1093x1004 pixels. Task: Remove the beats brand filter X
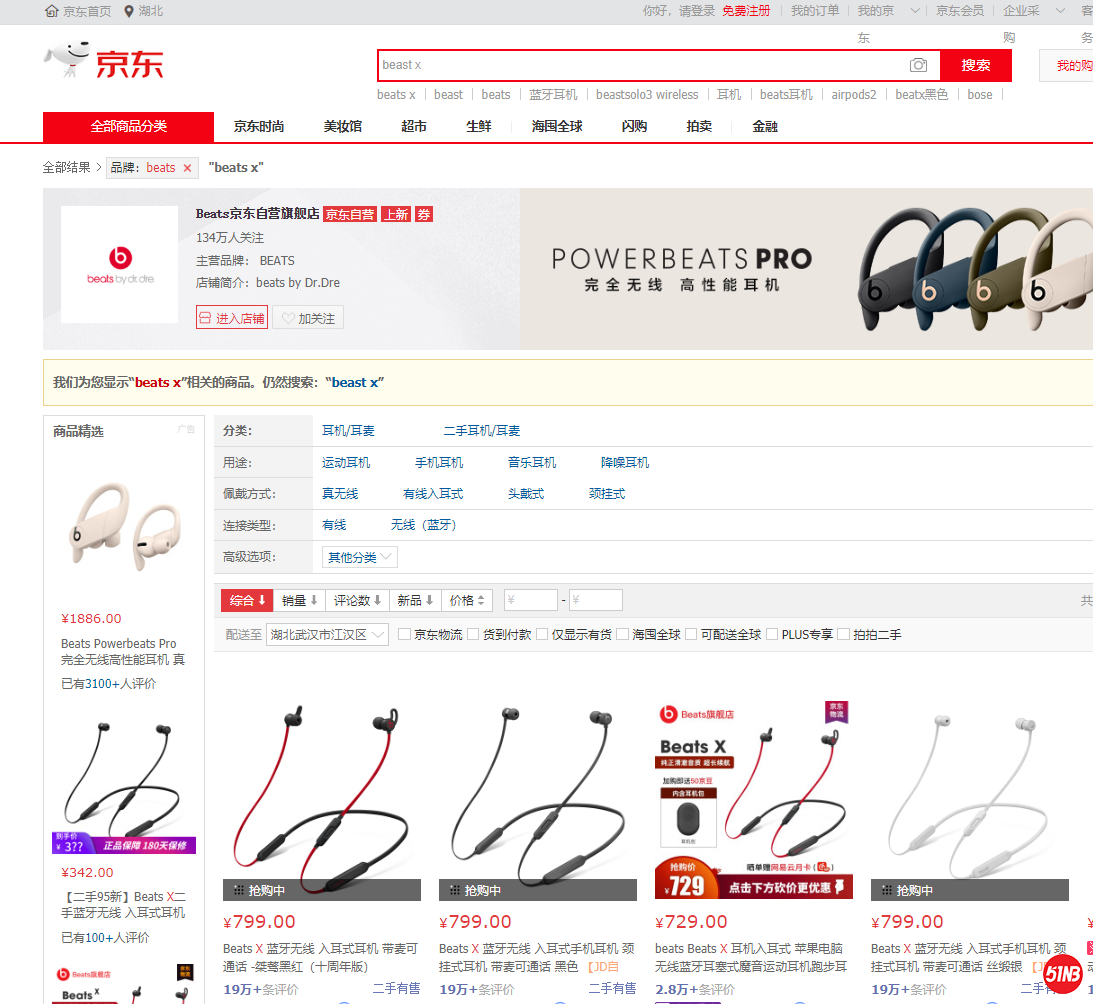(187, 167)
